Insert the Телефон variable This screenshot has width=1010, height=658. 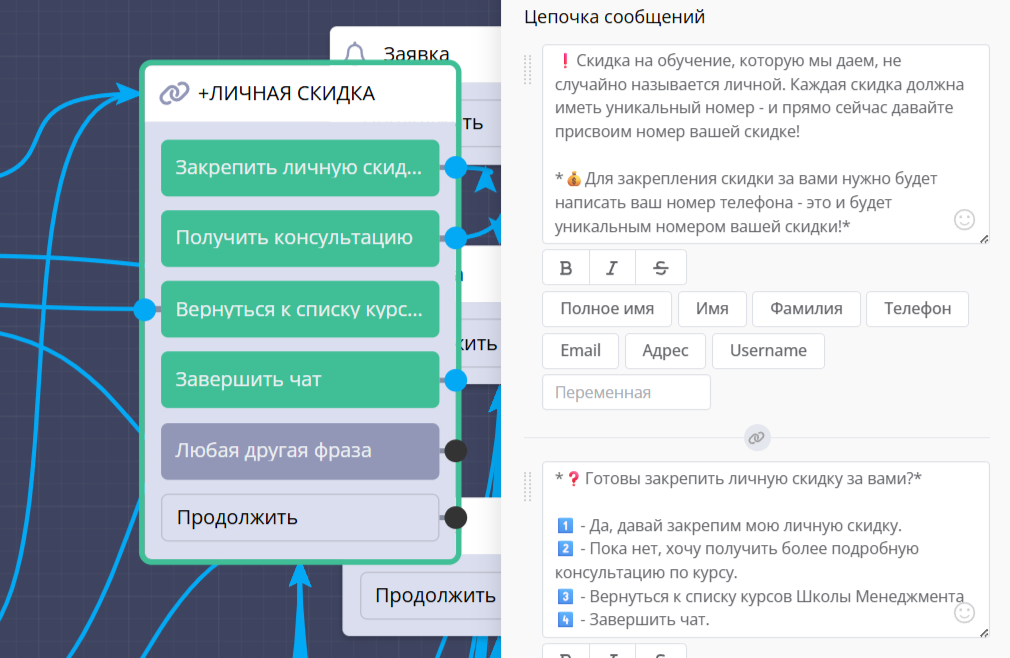click(917, 309)
